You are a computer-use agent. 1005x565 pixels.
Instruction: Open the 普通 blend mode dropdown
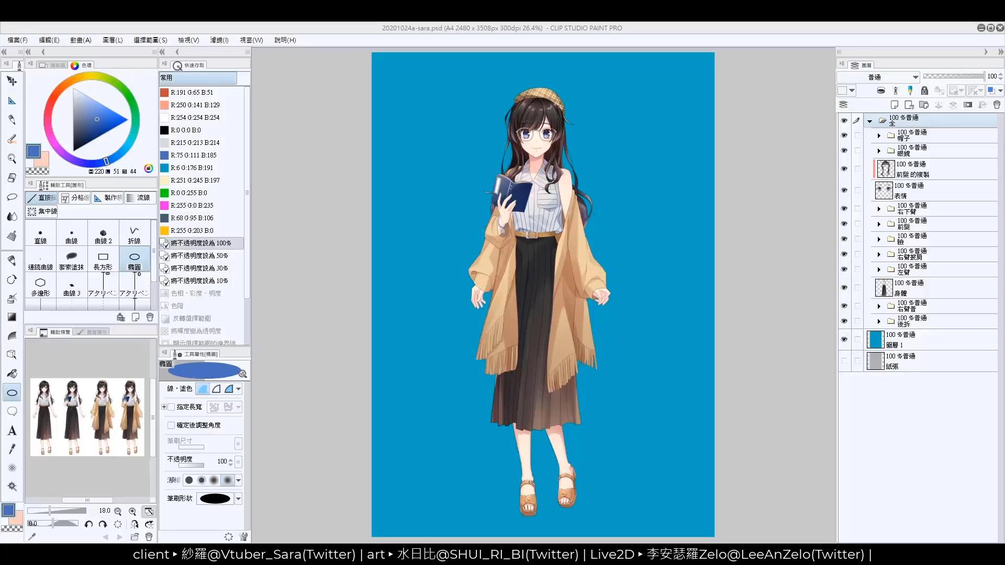pos(878,77)
